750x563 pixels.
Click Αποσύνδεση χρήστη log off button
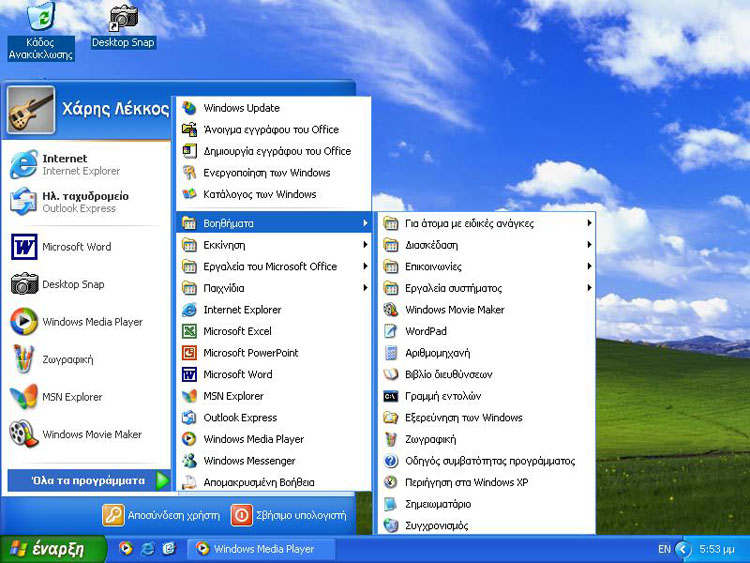161,515
